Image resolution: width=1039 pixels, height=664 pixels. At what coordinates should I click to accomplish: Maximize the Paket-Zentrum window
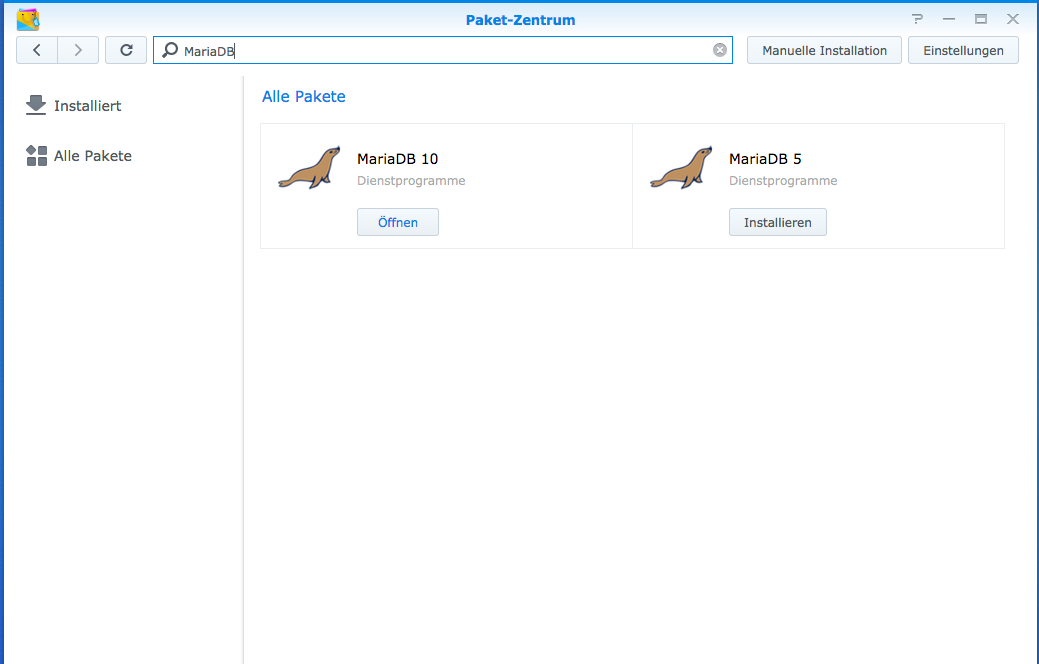[x=981, y=19]
